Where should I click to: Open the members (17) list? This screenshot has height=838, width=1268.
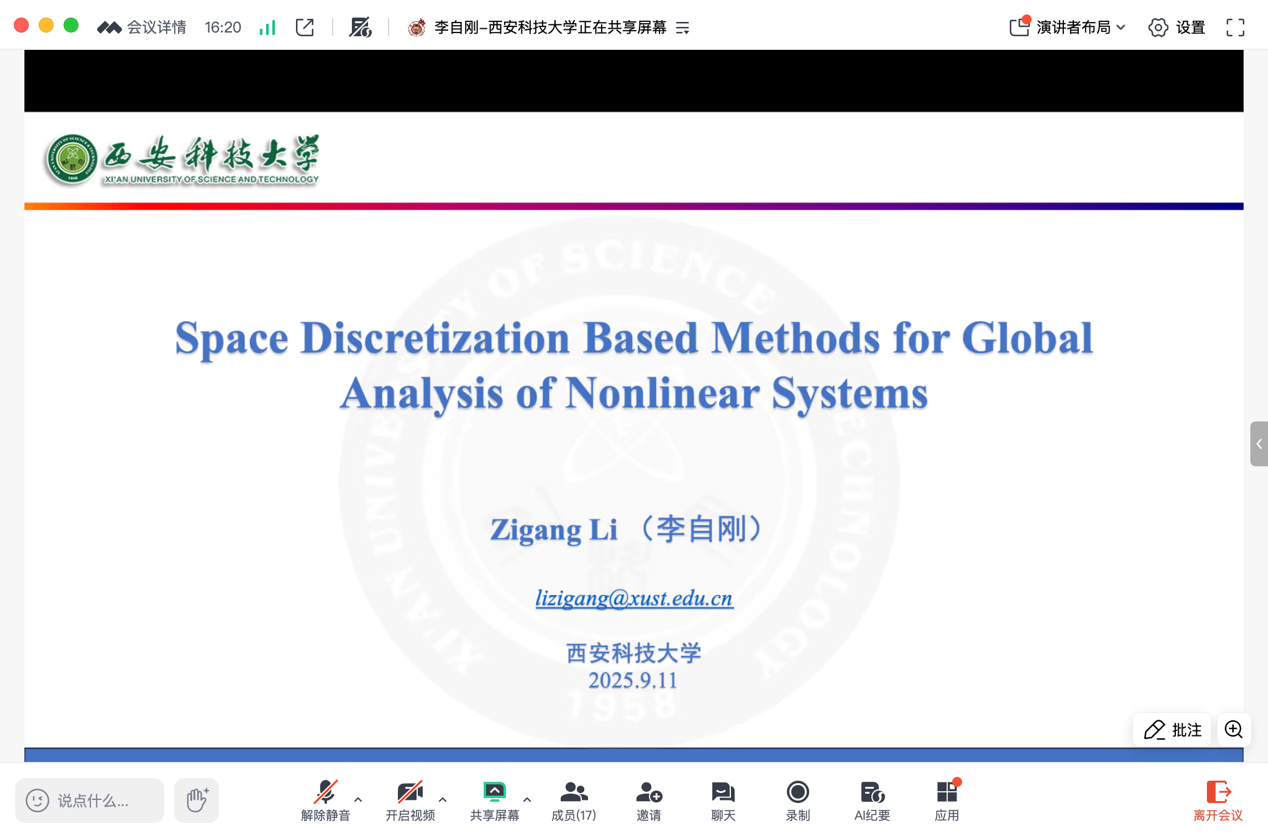click(x=573, y=801)
